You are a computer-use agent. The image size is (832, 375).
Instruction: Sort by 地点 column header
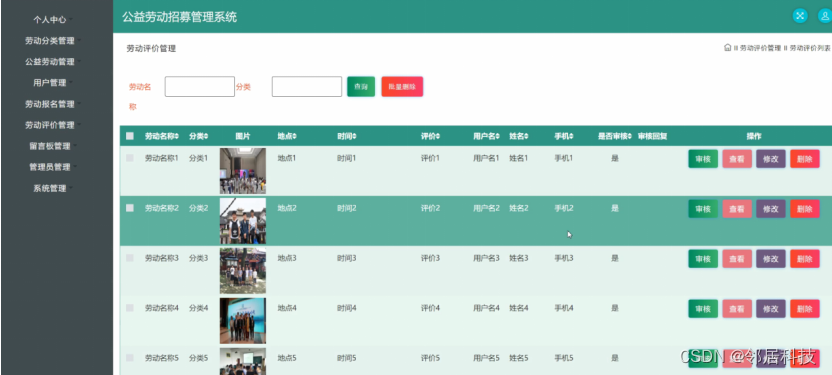pyautogui.click(x=287, y=136)
